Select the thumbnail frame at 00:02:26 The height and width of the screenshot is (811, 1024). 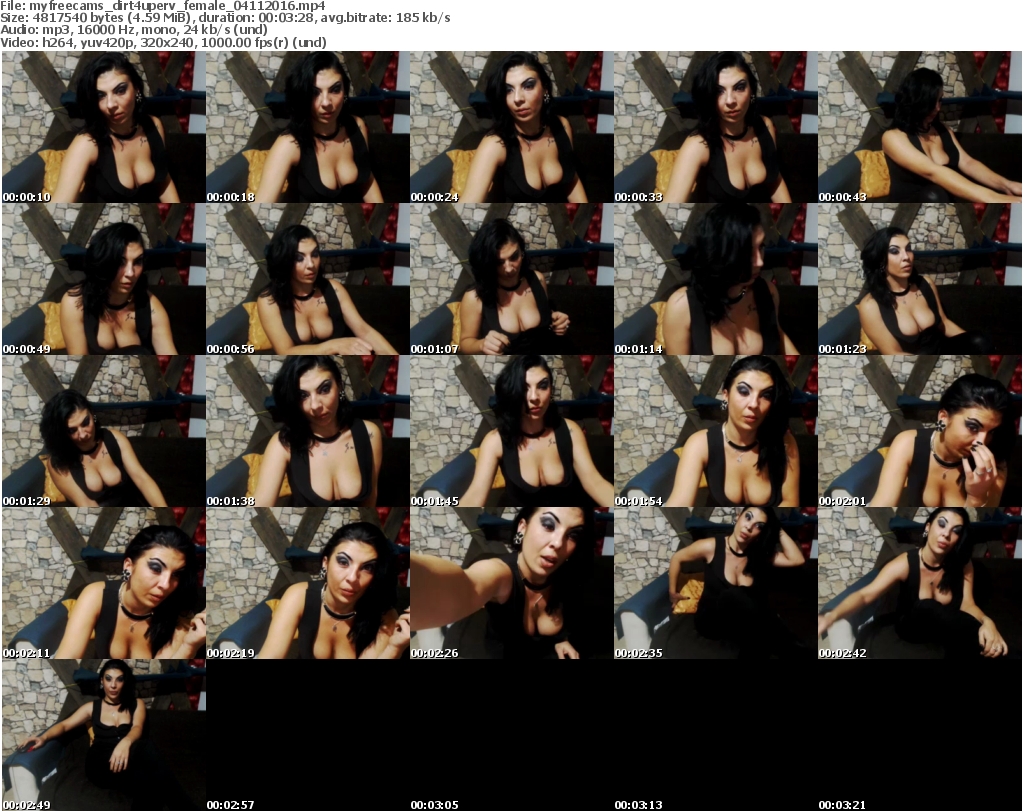click(511, 583)
